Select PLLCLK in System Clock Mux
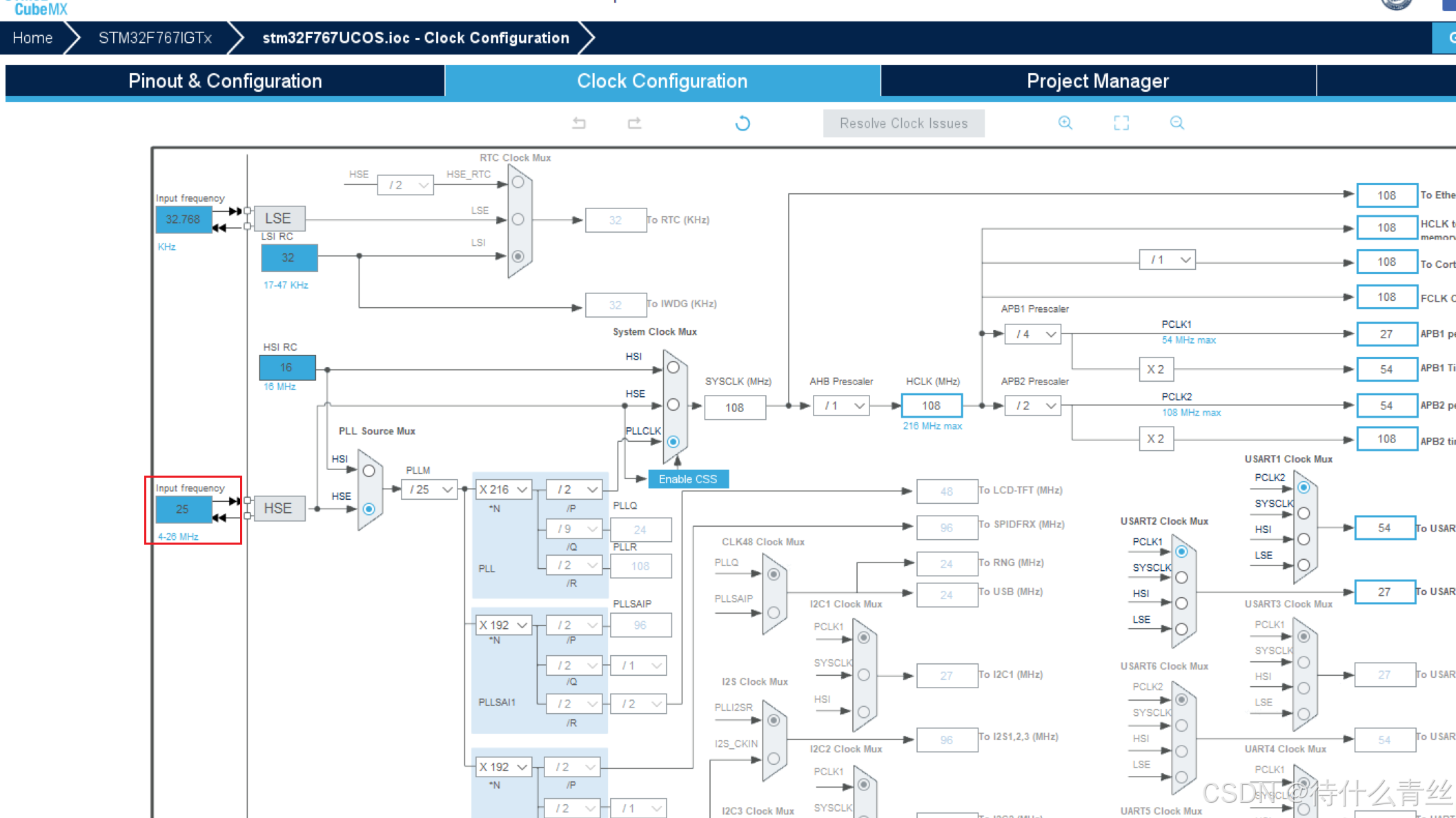This screenshot has width=1456, height=818. coord(673,442)
